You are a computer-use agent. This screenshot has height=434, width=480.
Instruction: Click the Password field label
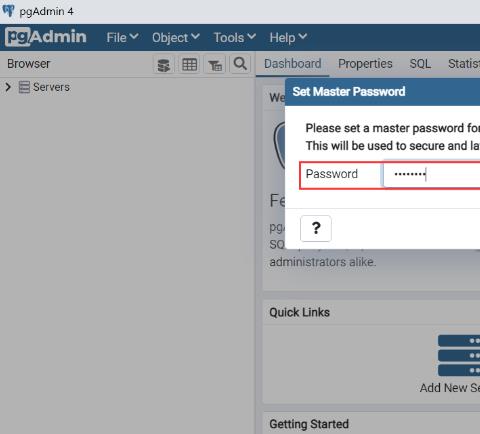tap(332, 174)
